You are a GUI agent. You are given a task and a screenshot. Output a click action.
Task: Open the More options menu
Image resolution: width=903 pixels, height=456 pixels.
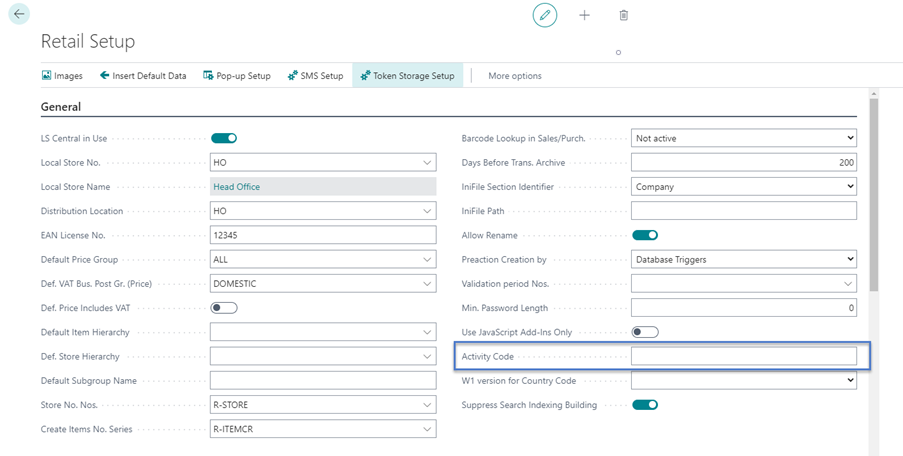[515, 76]
